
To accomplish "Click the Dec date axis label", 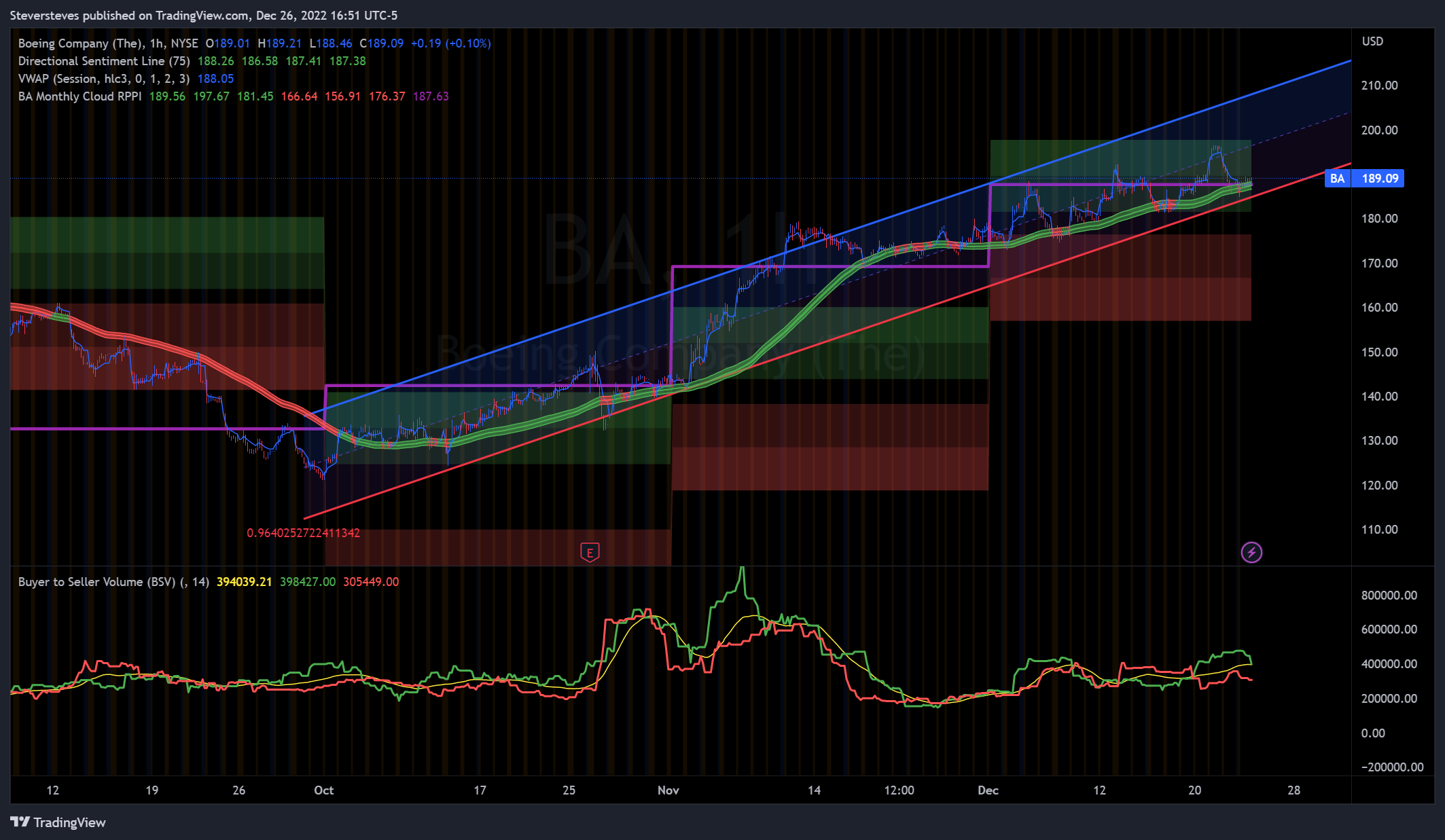I will (x=988, y=790).
